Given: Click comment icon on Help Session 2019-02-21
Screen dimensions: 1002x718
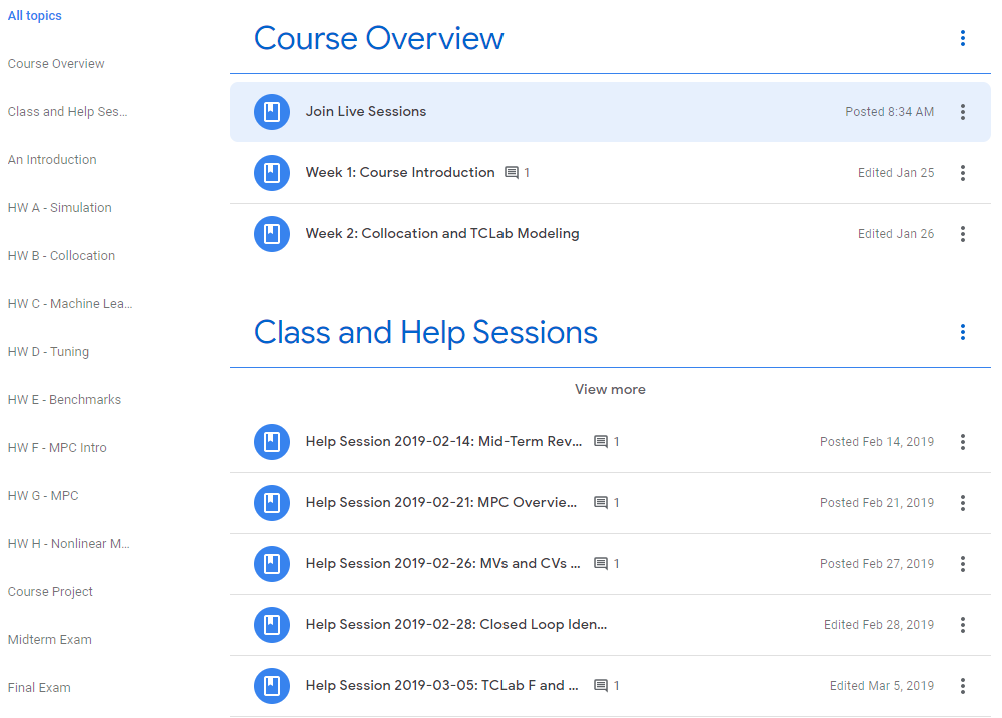Looking at the screenshot, I should [601, 503].
